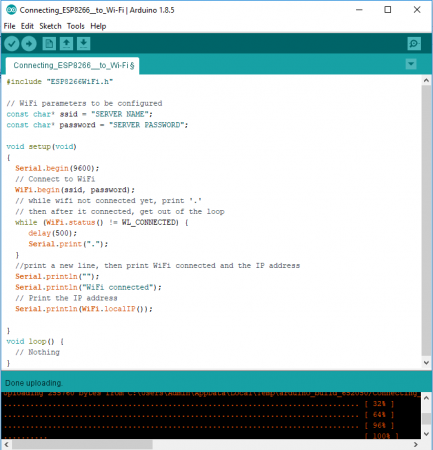This screenshot has width=433, height=450.
Task: Open the Help menu
Action: pos(98,26)
